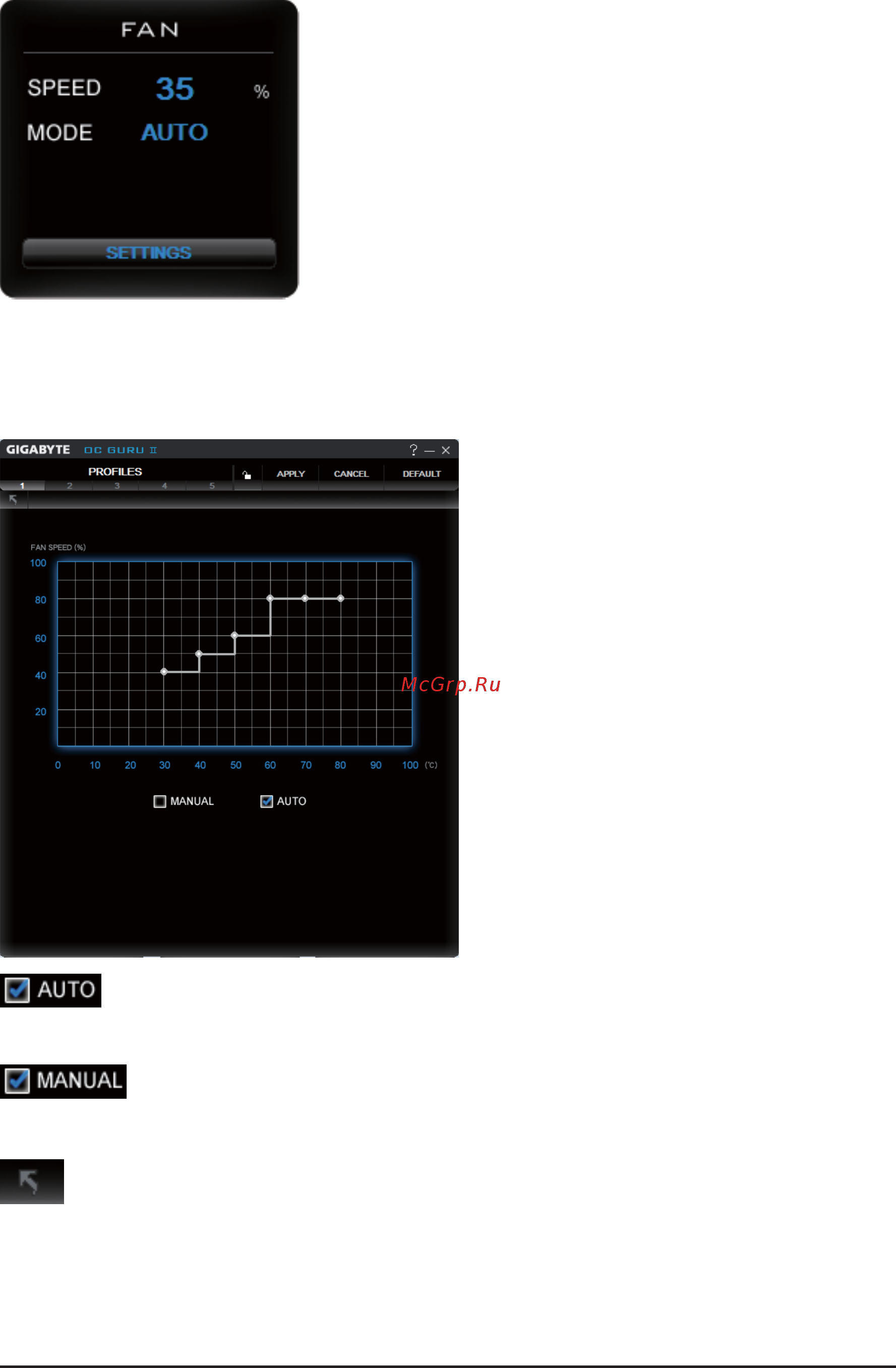The image size is (896, 1368).
Task: Click the large AUTO checkbox sample below window
Action: pyautogui.click(x=17, y=990)
